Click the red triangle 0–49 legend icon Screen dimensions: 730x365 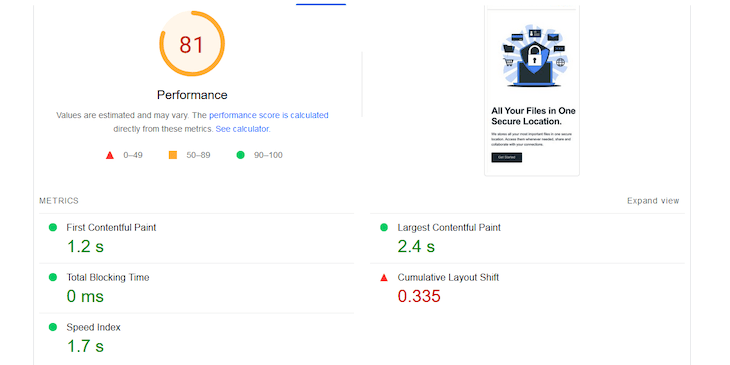pos(110,155)
